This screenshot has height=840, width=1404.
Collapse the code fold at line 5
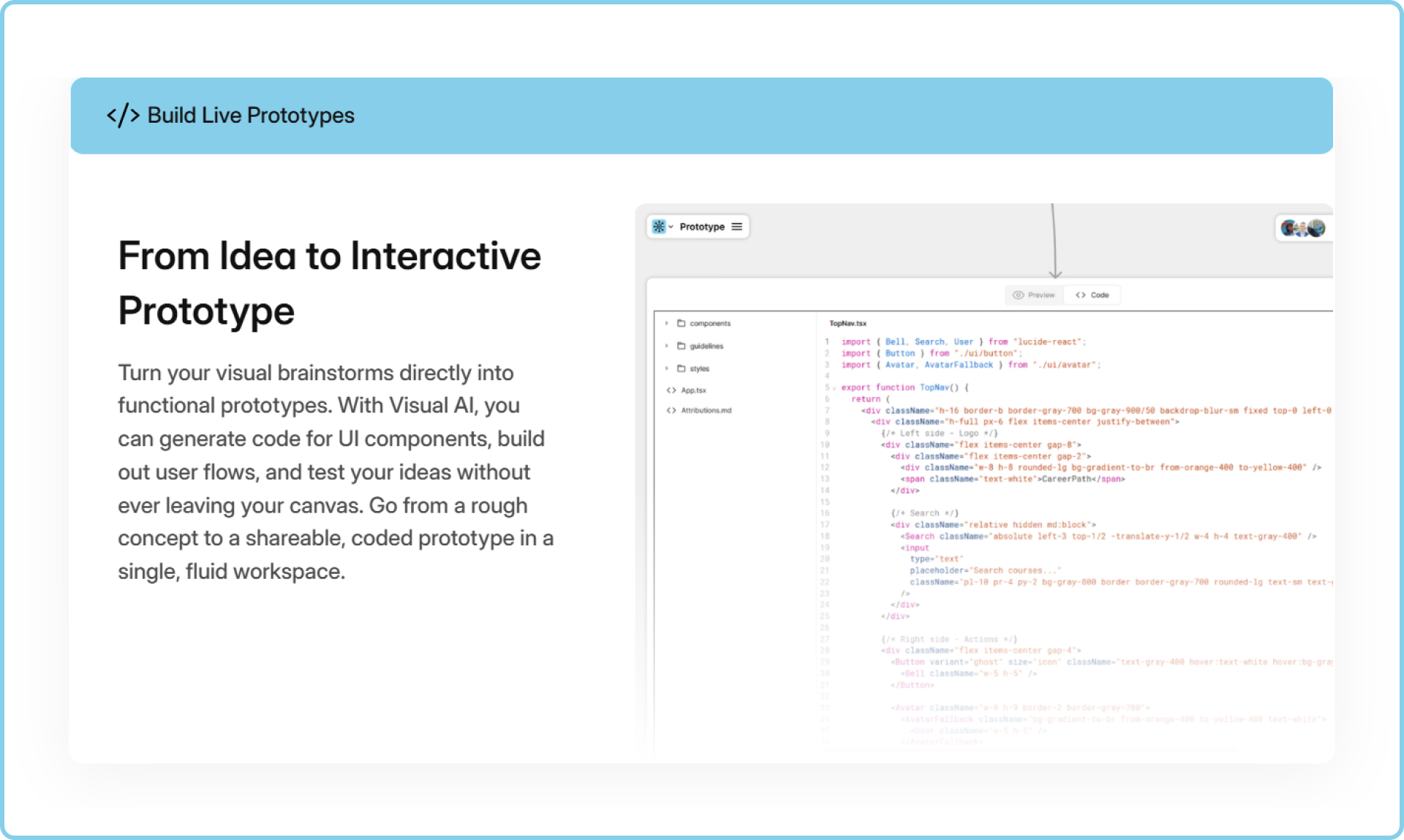[834, 387]
